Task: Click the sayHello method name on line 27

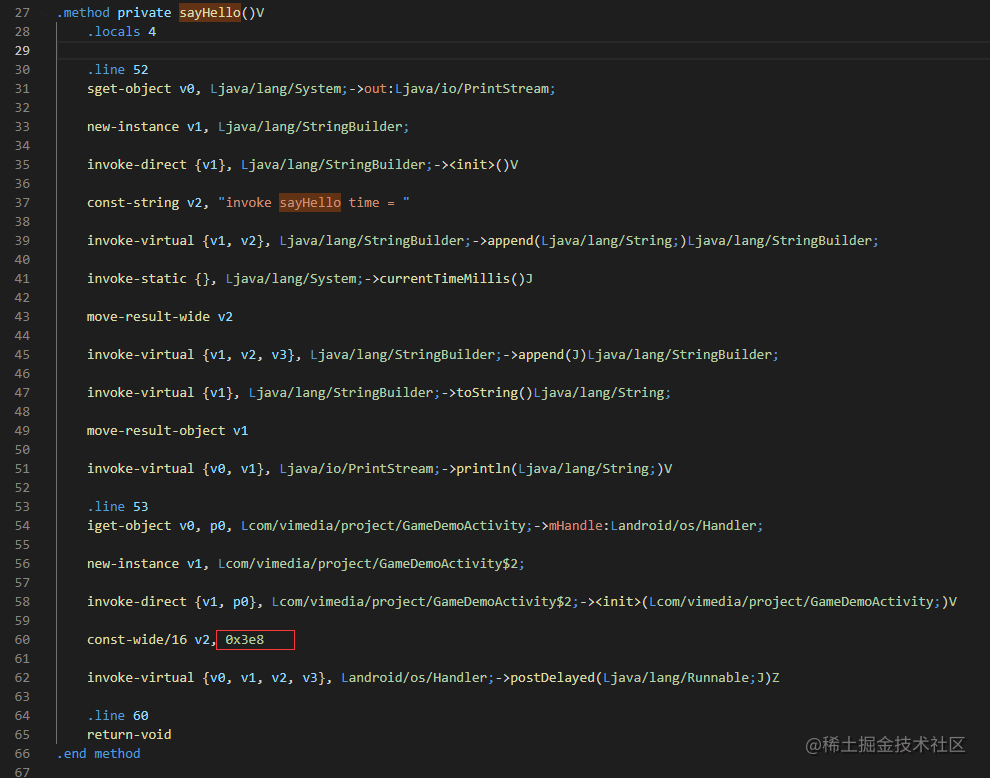Action: pos(210,13)
